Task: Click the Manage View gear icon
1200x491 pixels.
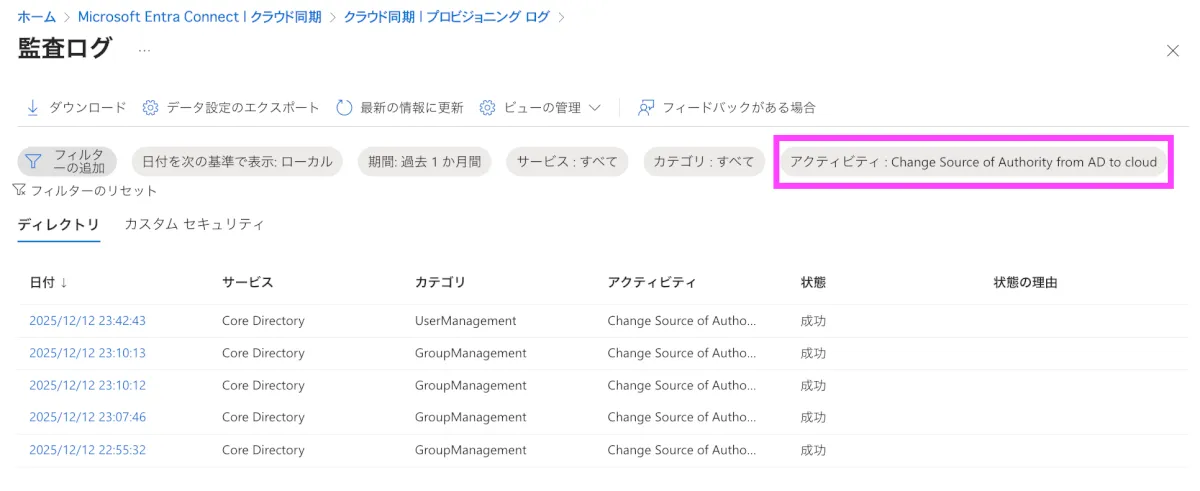Action: tap(488, 108)
